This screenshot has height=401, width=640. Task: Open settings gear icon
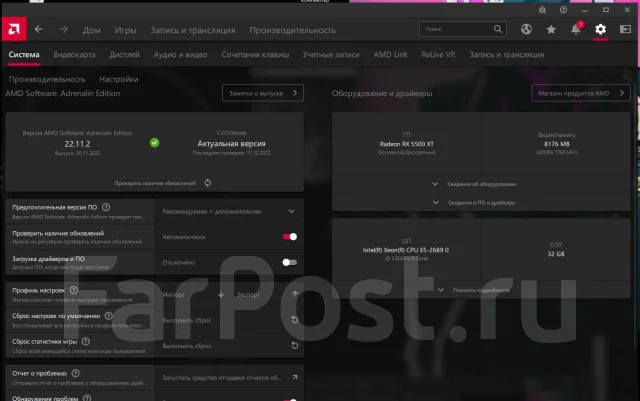click(600, 29)
